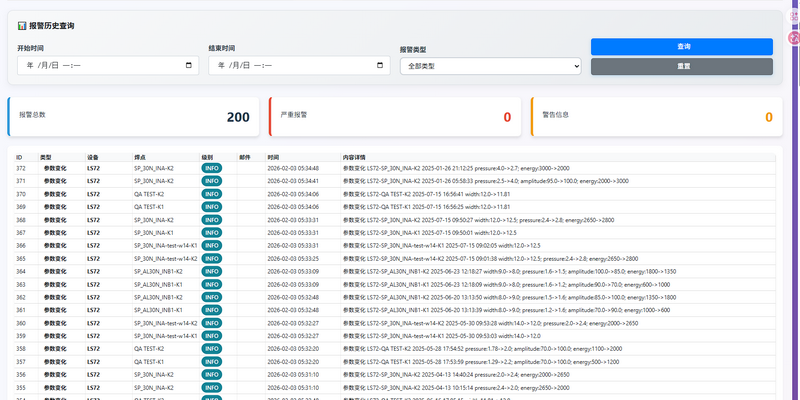Select SP_AL30N_INB1-K2 in row 364
The image size is (800, 400).
click(x=158, y=271)
